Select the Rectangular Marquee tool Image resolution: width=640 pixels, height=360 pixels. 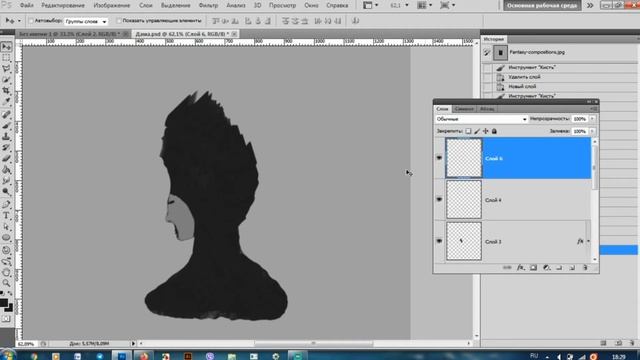(6, 58)
